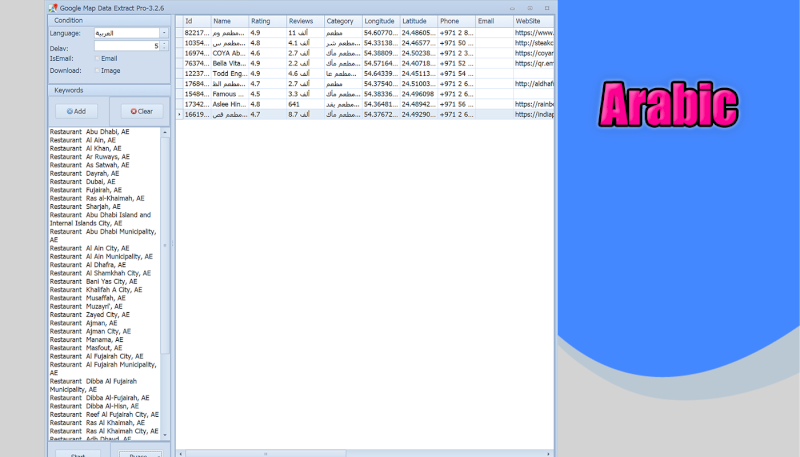The width and height of the screenshot is (800, 457).
Task: Select the Bella Vita result row
Action: (229, 63)
